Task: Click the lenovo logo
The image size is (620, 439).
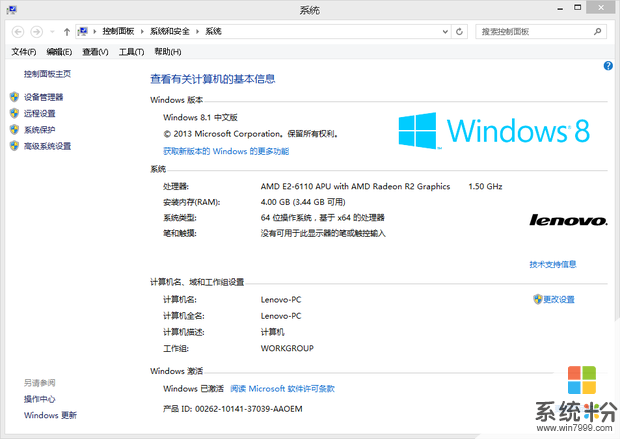Action: [568, 220]
